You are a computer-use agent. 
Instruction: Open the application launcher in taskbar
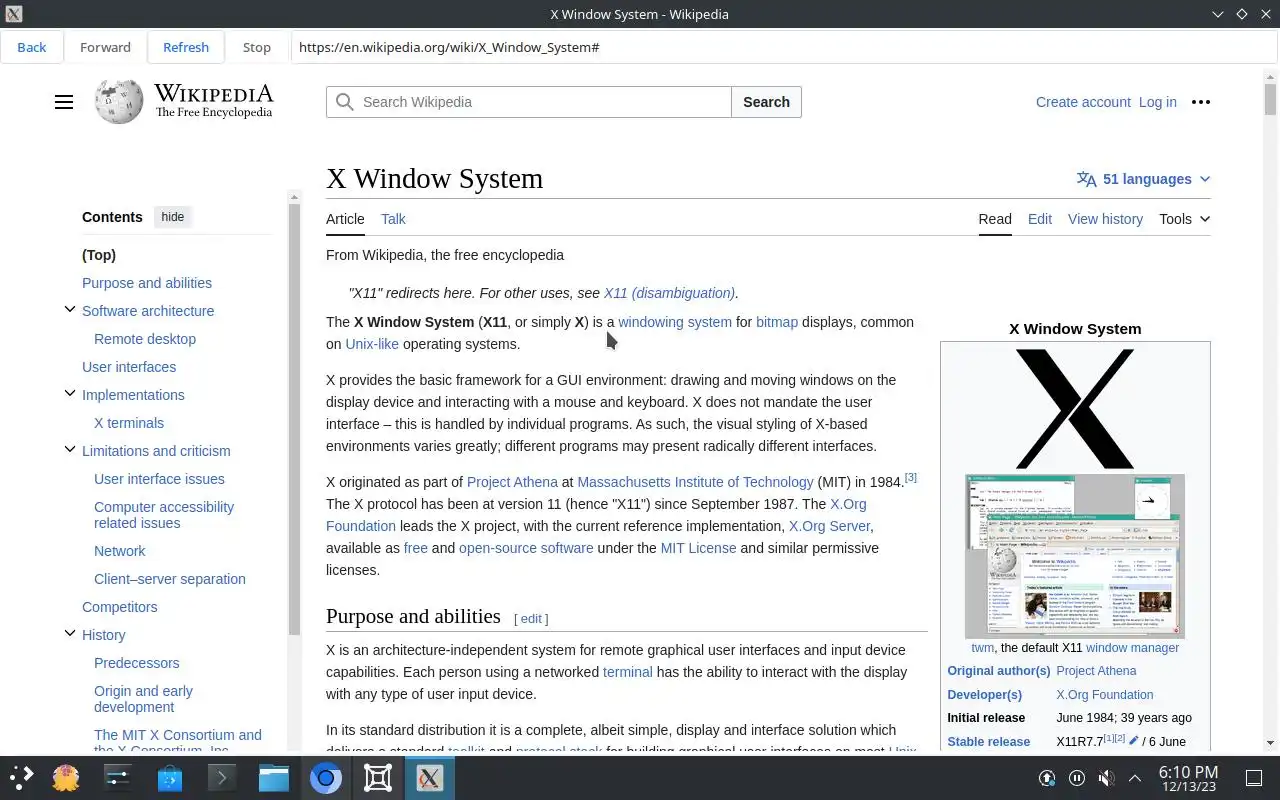(21, 777)
